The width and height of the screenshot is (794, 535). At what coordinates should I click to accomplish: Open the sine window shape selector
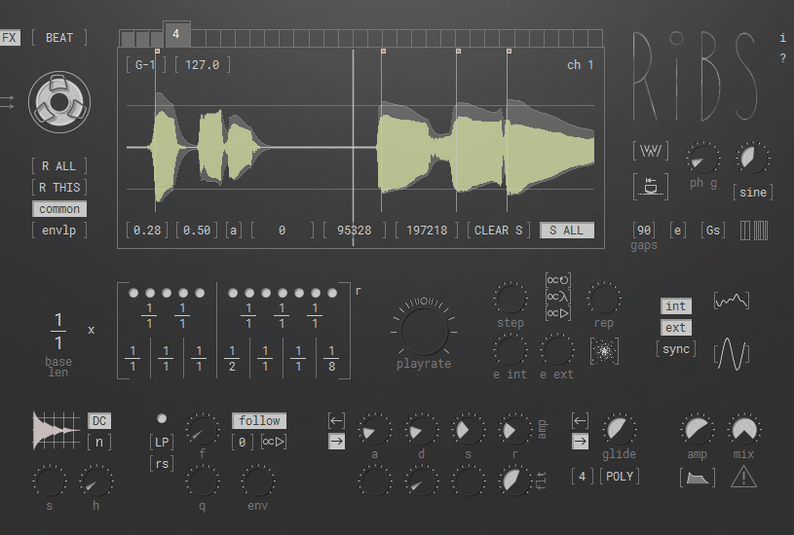[752, 192]
